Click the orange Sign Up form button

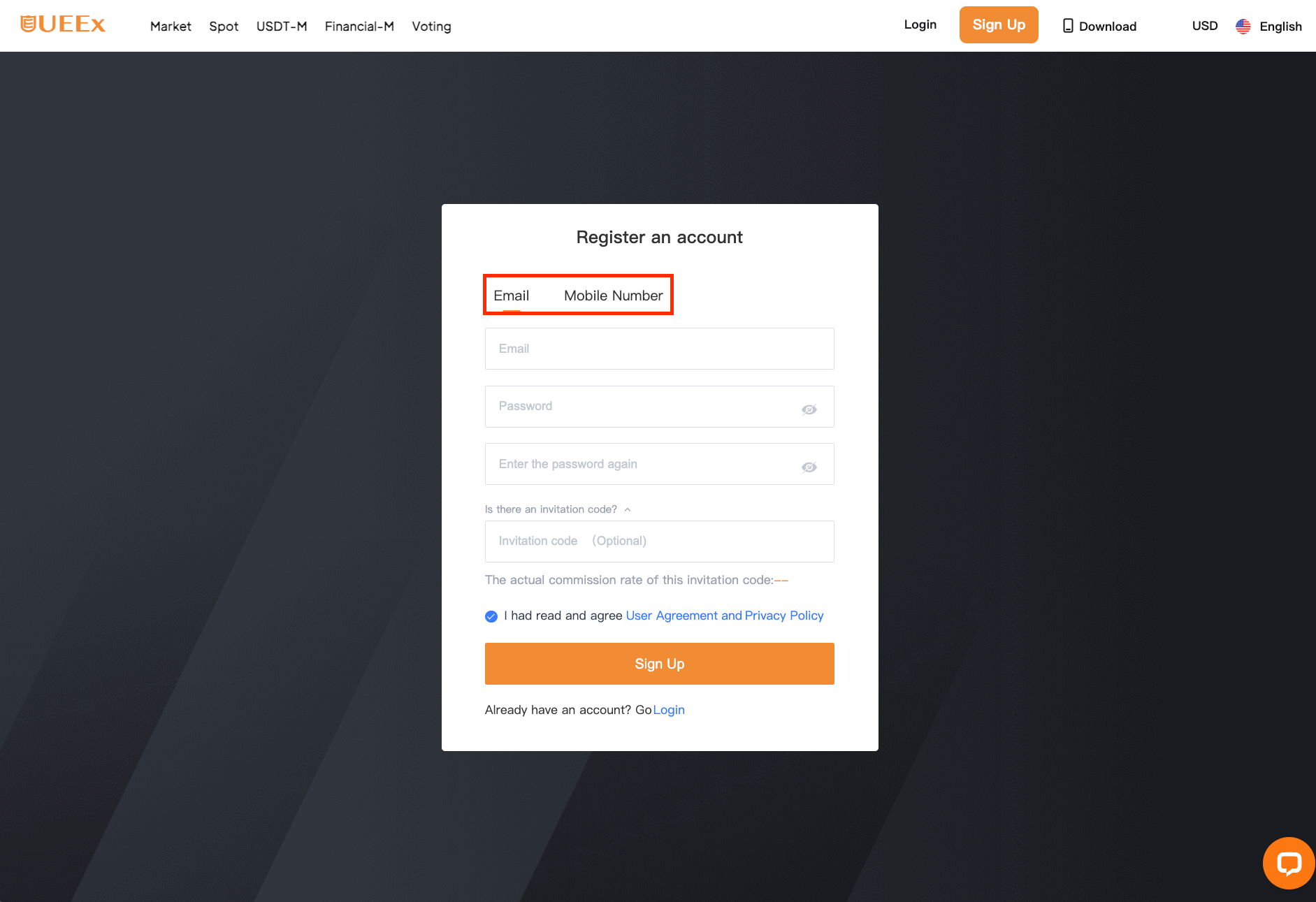tap(660, 664)
